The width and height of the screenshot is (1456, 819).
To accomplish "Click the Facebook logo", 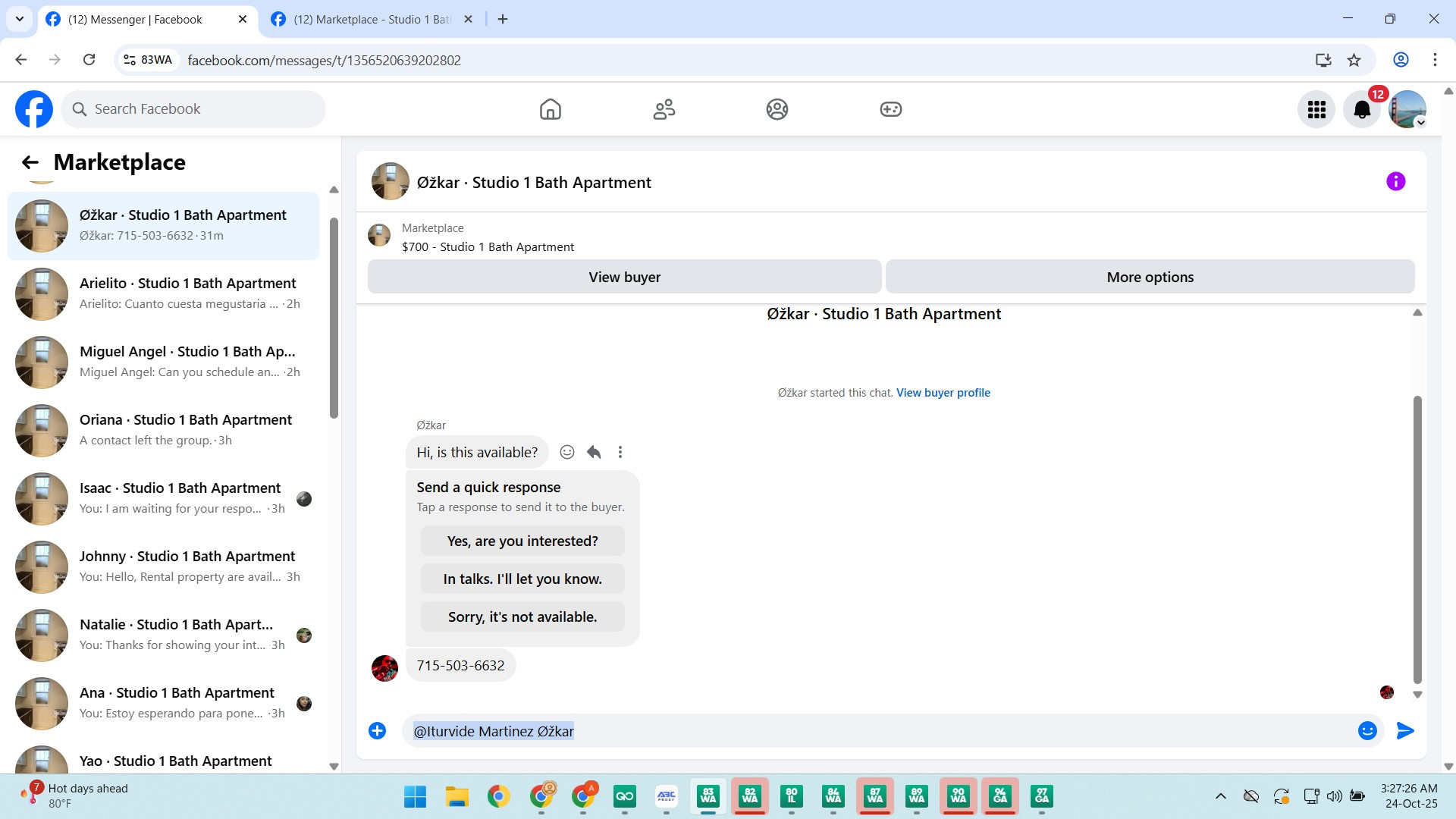I will click(34, 109).
